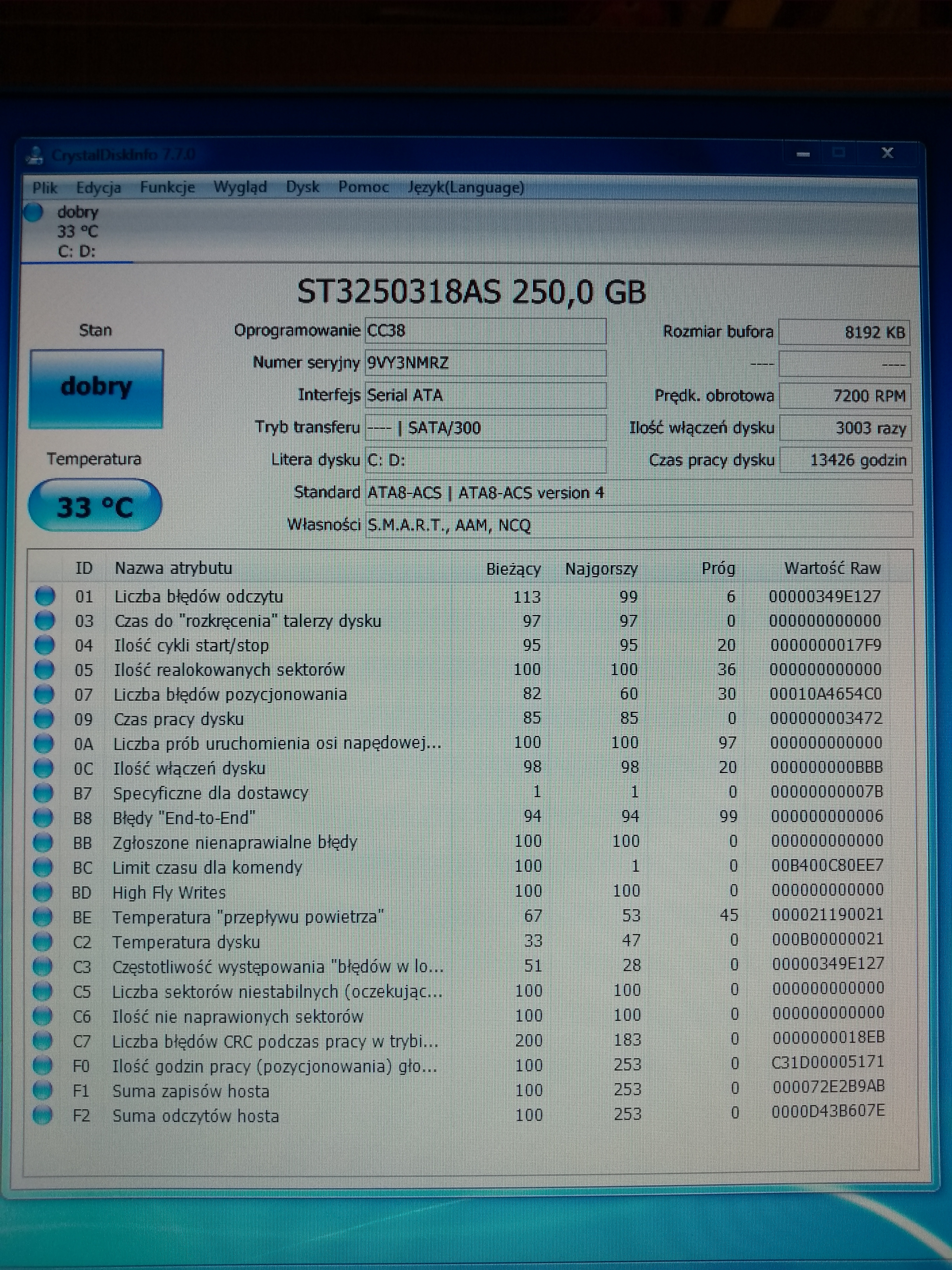Open the Funkcje menu
The image size is (952, 1270).
(167, 187)
